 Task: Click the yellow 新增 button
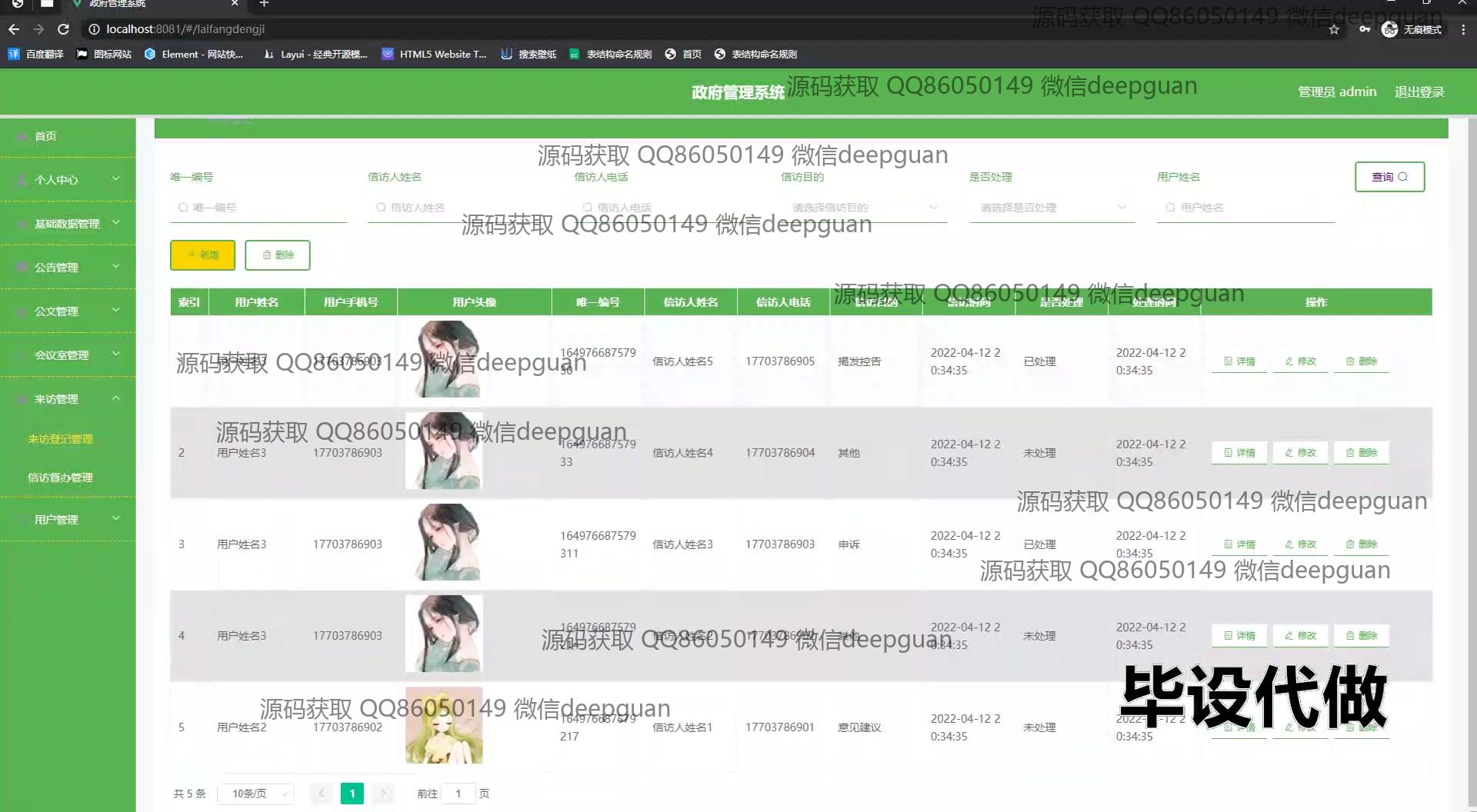tap(202, 255)
